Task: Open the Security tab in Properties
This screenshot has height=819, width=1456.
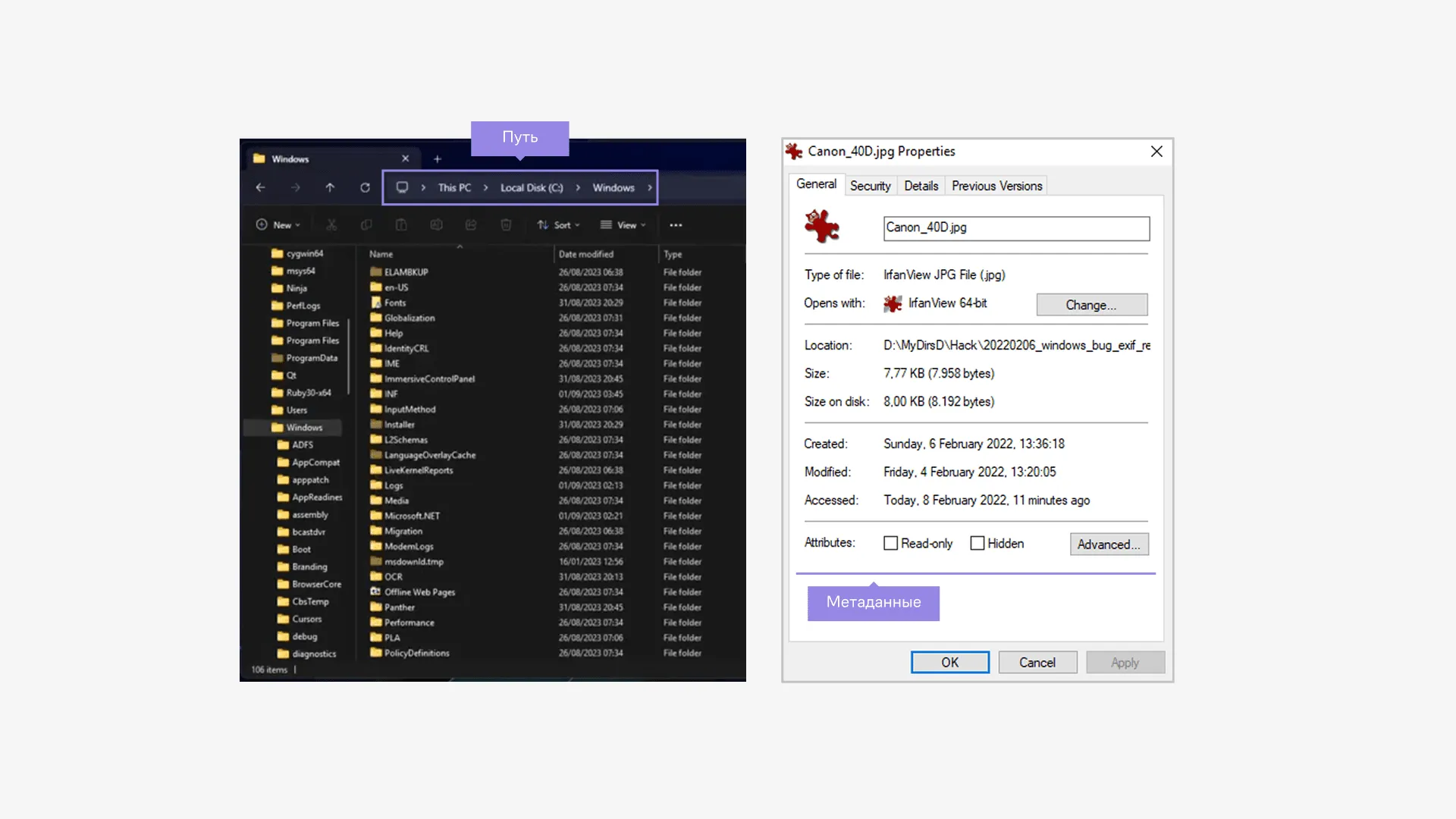Action: 871,185
